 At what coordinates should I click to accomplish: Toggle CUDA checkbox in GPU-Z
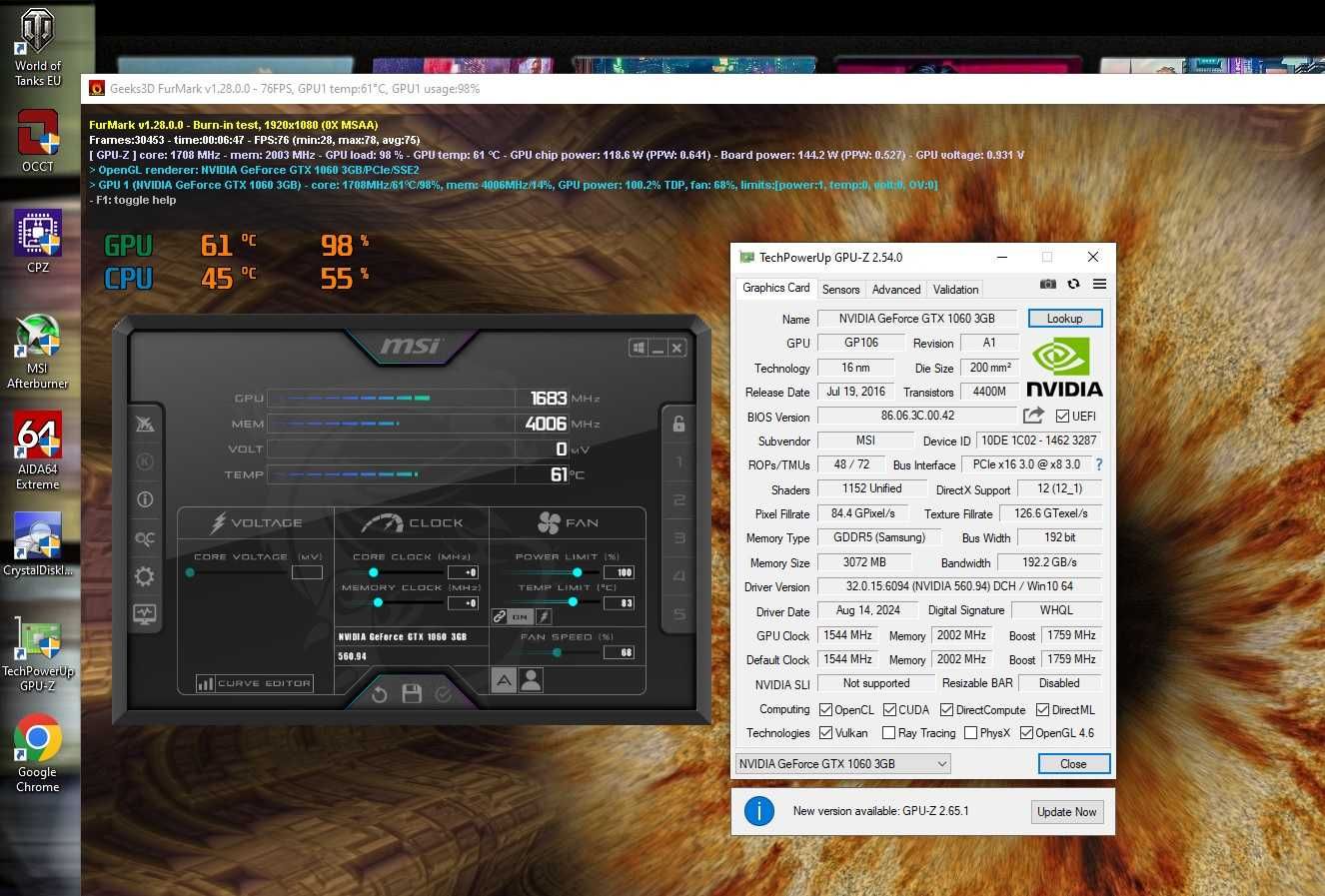click(889, 710)
